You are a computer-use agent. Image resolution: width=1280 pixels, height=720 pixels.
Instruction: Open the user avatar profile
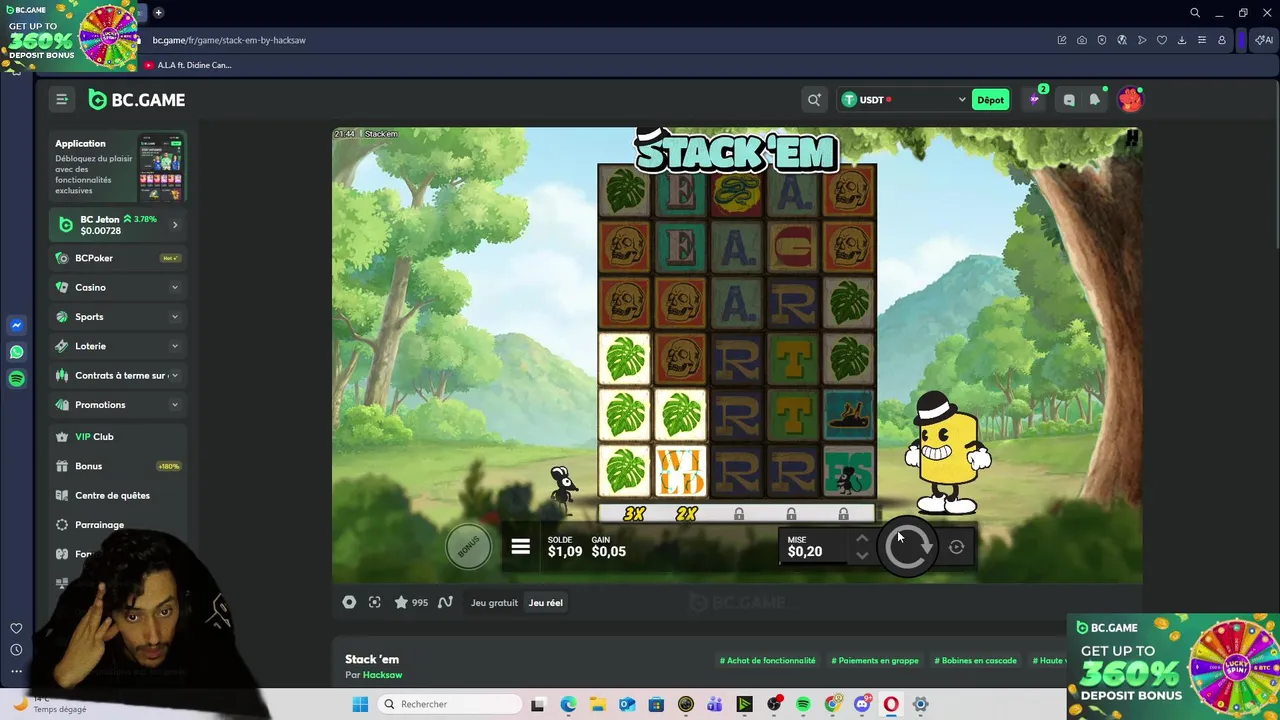pos(1130,99)
